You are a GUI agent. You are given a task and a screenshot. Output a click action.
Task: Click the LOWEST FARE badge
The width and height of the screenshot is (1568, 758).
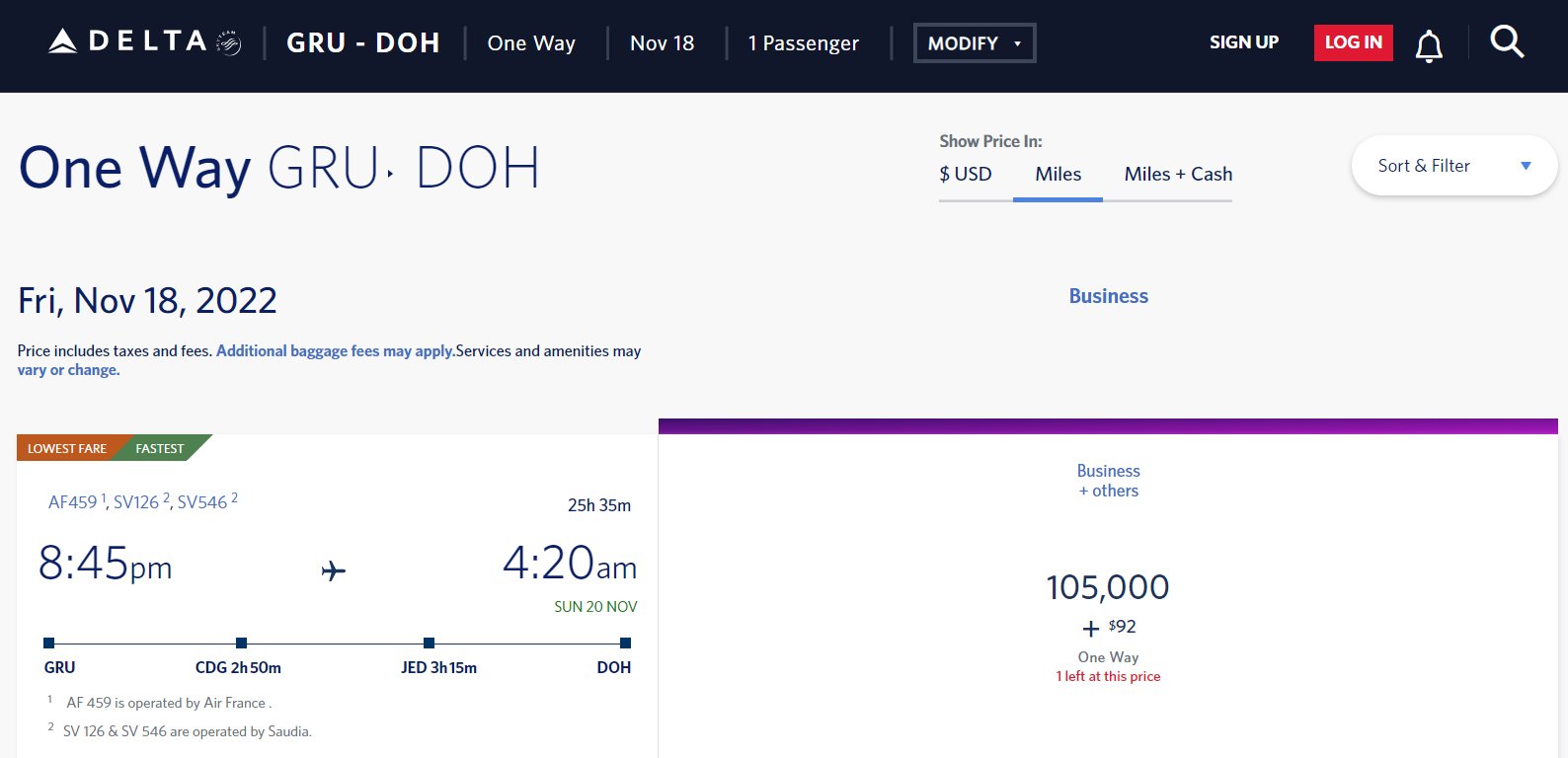[67, 448]
